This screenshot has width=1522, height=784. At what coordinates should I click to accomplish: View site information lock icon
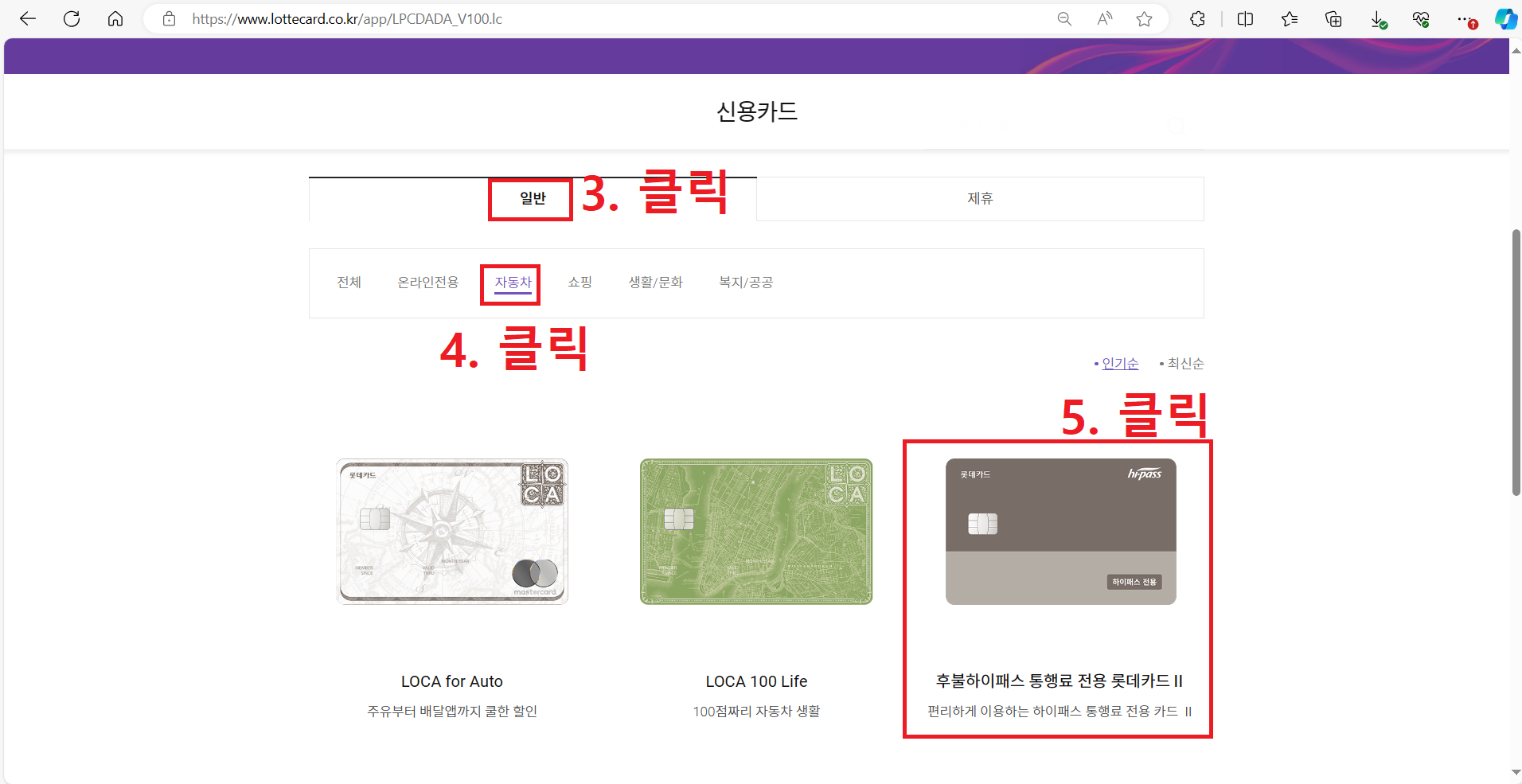coord(169,19)
